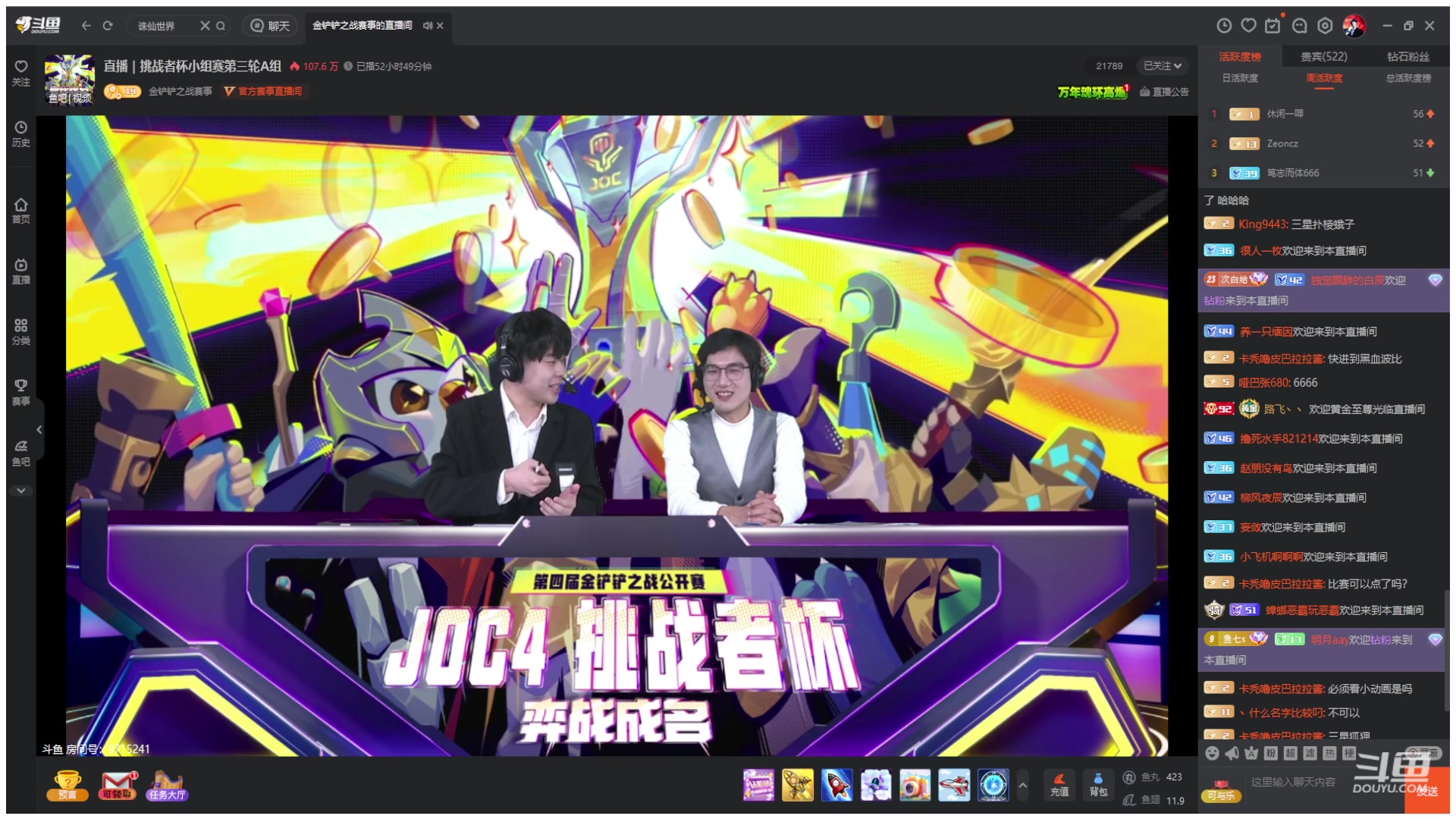Expand the gift bar up arrow
The height and width of the screenshot is (819, 1456).
pos(1022,786)
